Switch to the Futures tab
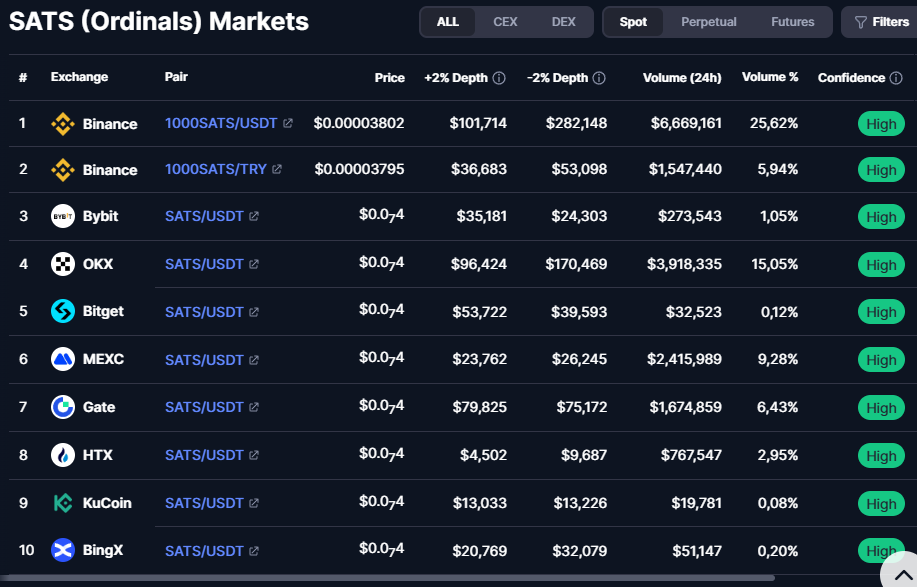The height and width of the screenshot is (587, 917). (x=792, y=22)
